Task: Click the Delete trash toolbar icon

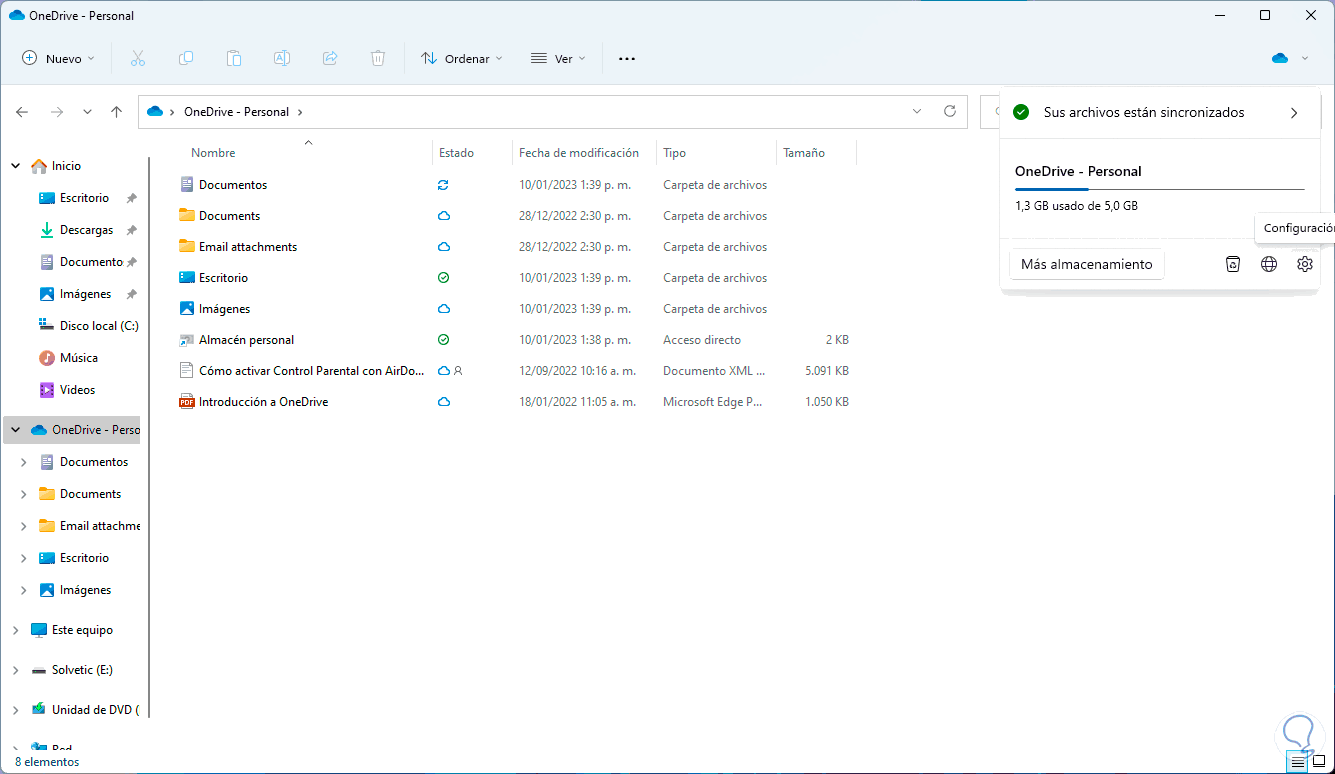Action: 378,58
